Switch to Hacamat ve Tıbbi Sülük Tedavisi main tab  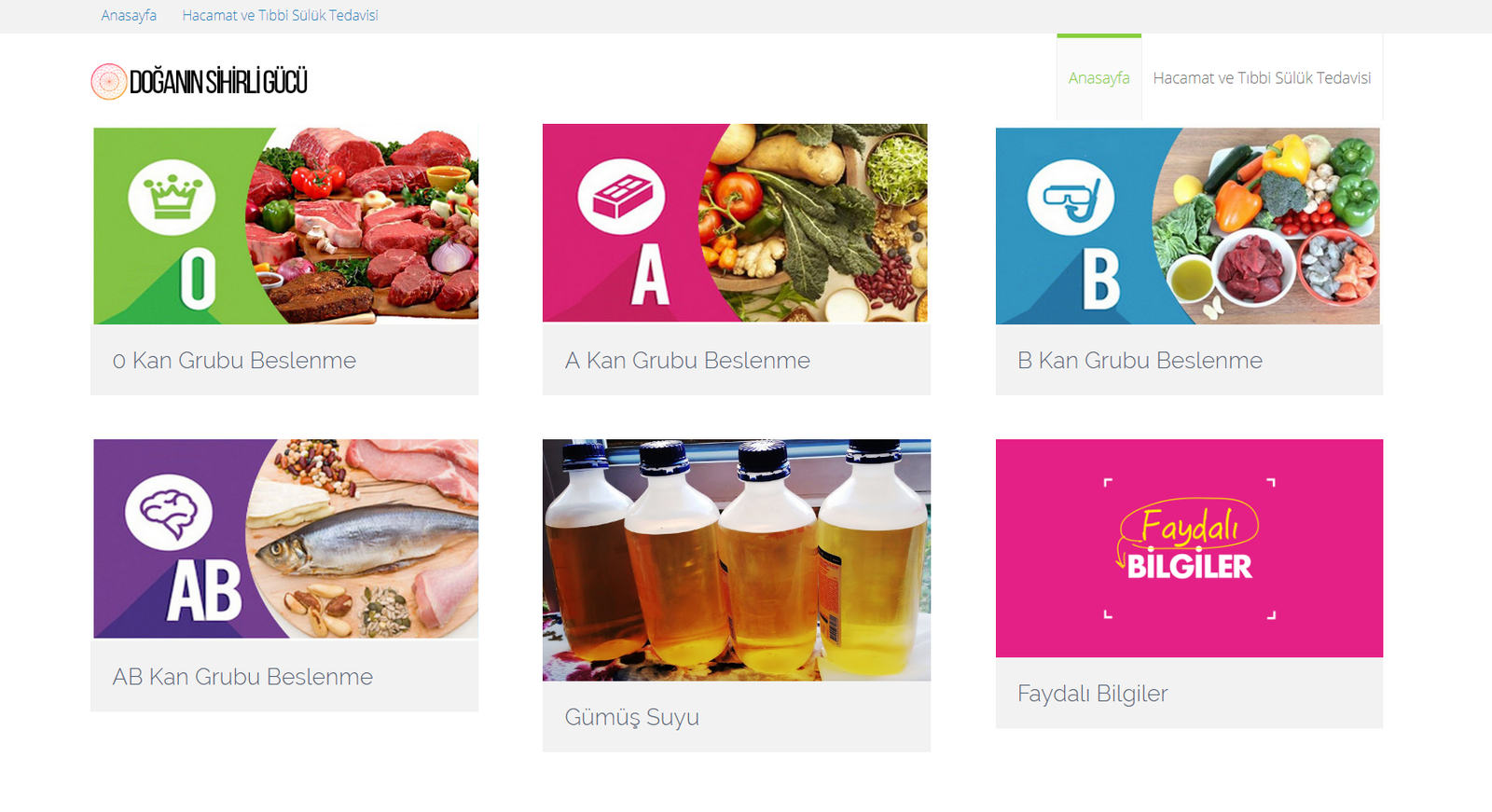tap(1262, 78)
